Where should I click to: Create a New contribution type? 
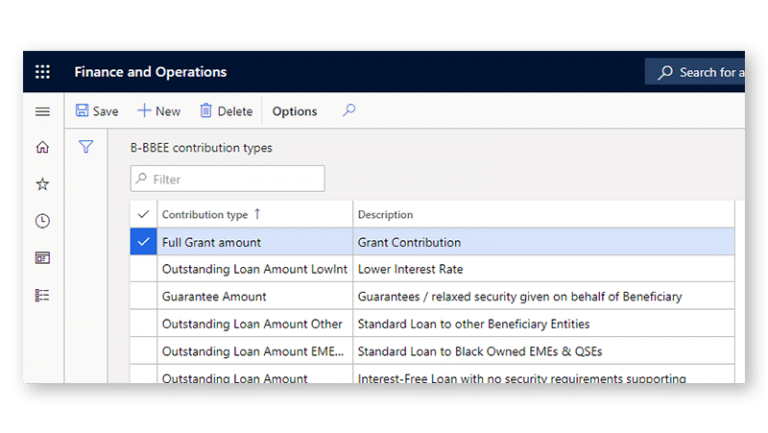(159, 111)
